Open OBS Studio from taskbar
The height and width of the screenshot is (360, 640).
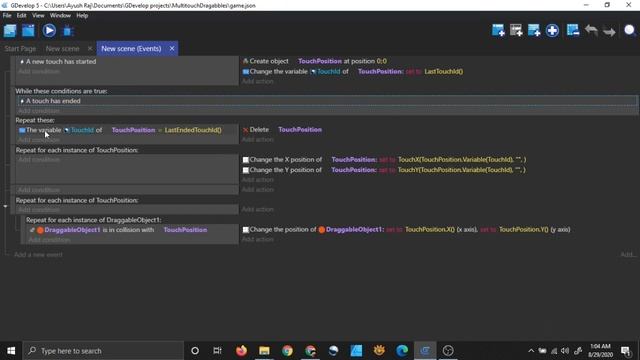pyautogui.click(x=448, y=351)
